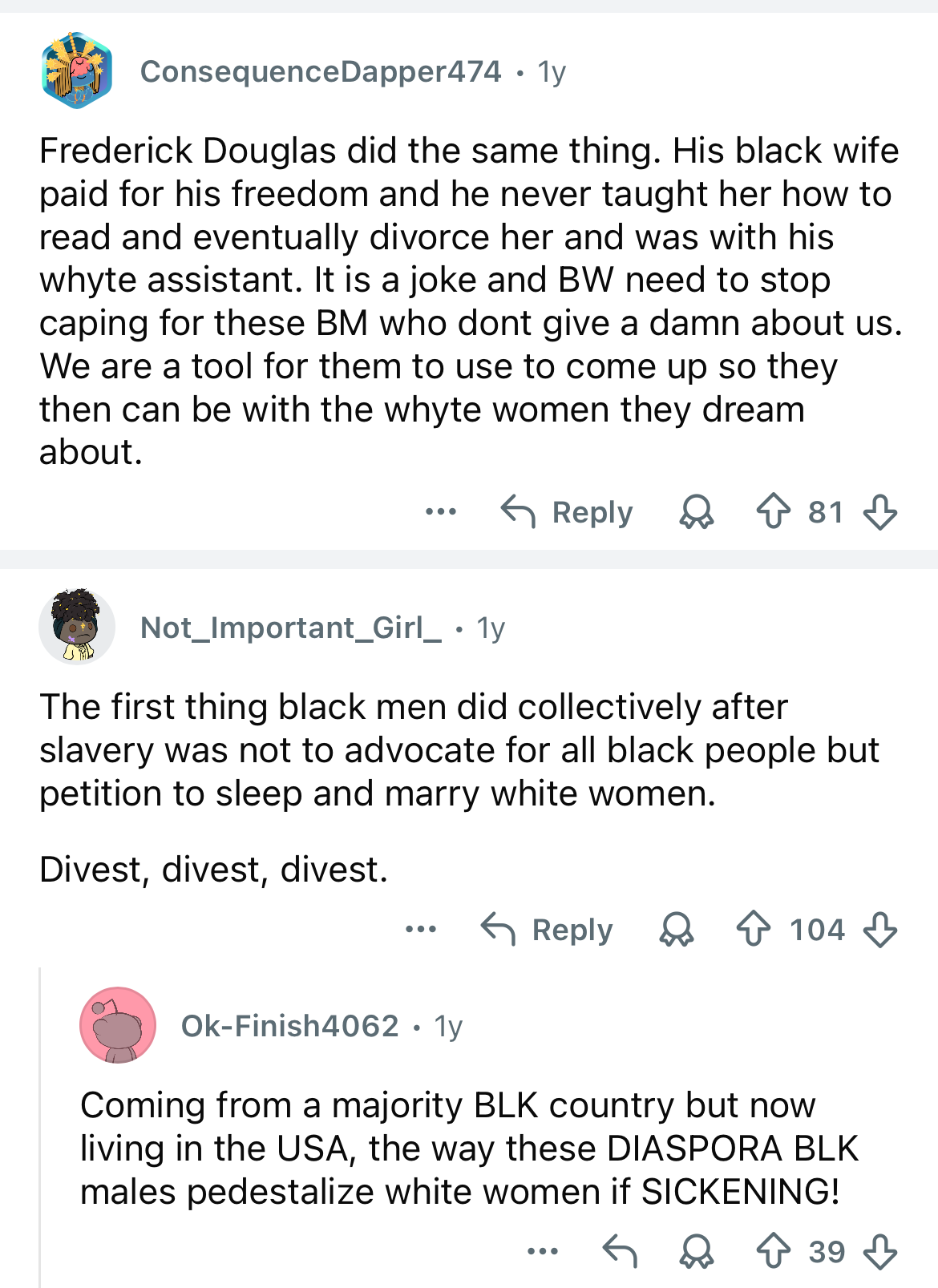The height and width of the screenshot is (1288, 938).
Task: Downvote Not_Important_Girl_'s comment
Action: coord(880,930)
